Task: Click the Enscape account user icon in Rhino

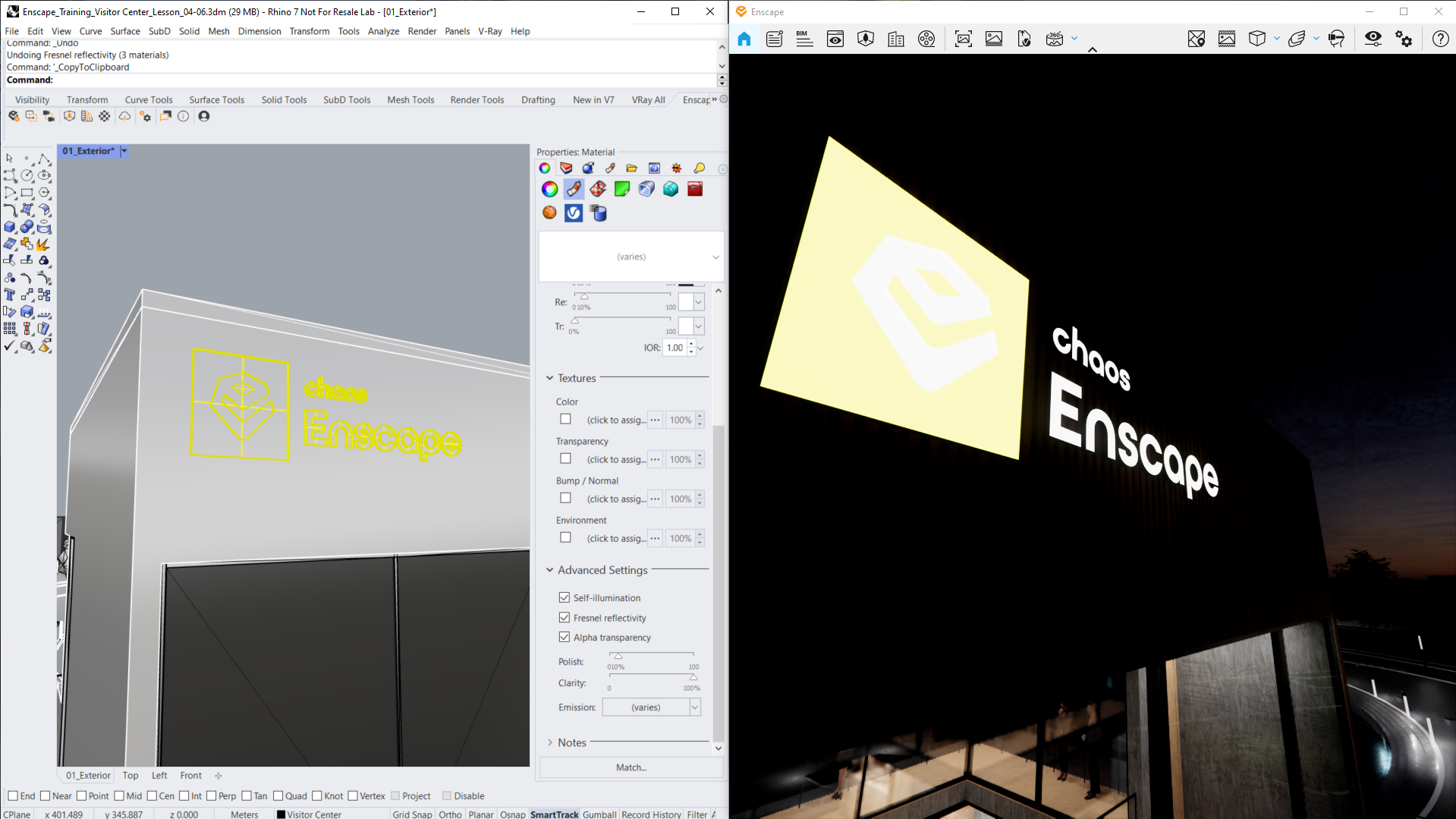Action: tap(204, 116)
